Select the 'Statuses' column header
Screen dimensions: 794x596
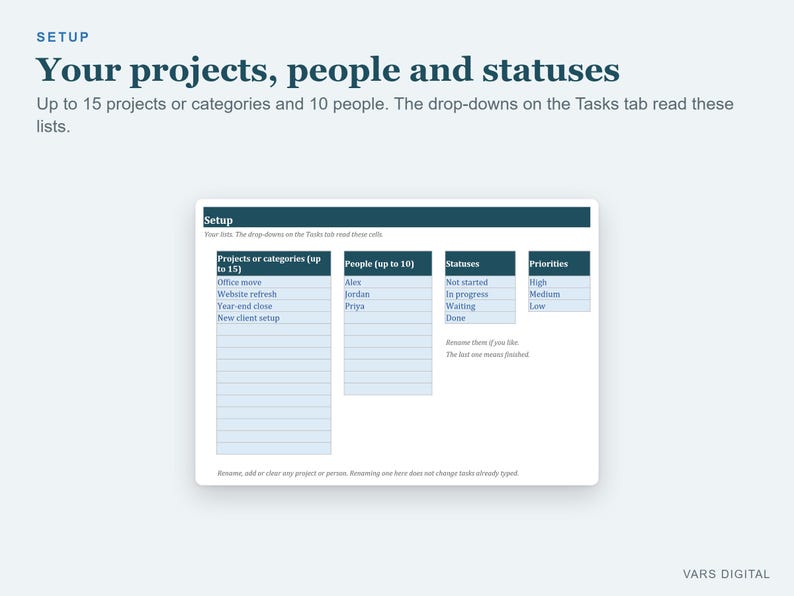(x=480, y=263)
